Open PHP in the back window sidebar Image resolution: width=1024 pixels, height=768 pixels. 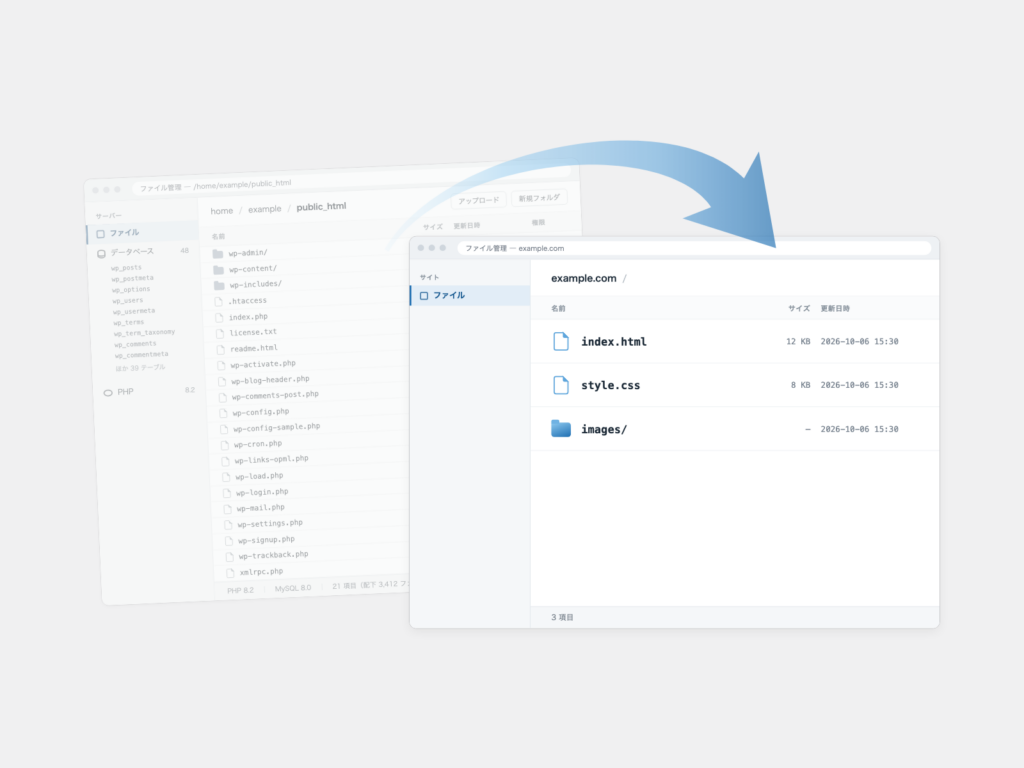click(149, 392)
